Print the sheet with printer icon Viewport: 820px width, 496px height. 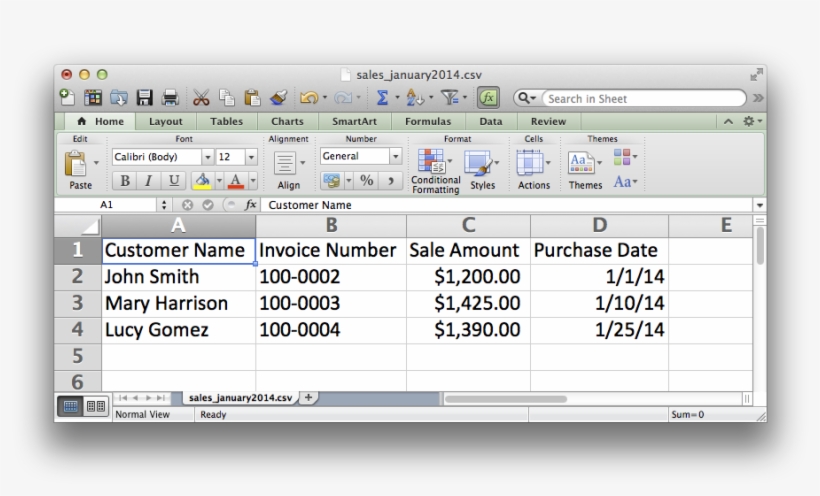coord(170,98)
